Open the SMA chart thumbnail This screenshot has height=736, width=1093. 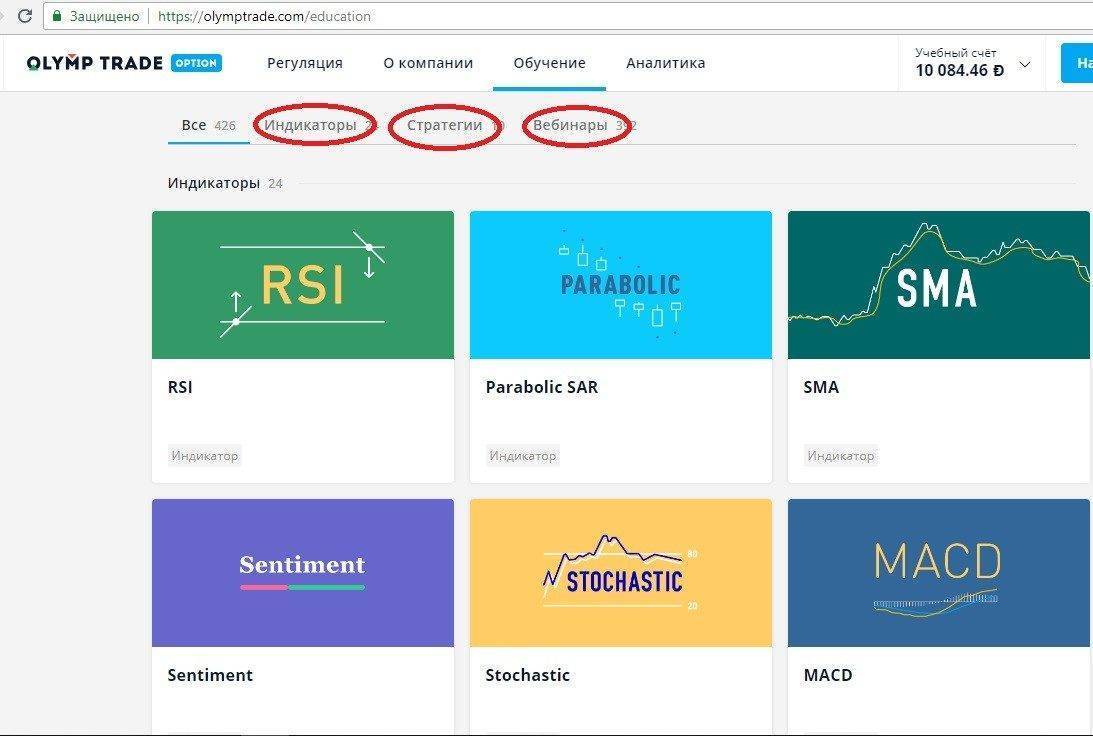(x=938, y=285)
